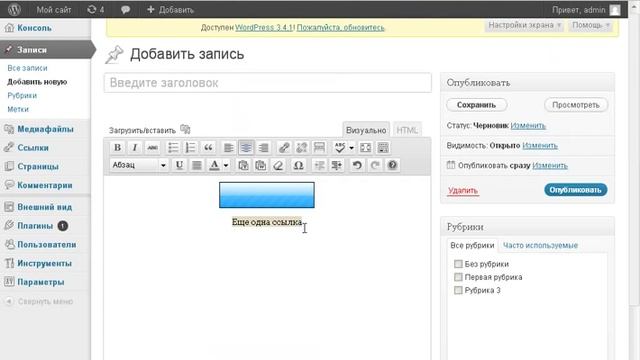This screenshot has height=360, width=640.
Task: Remove formatting with eraser icon
Action: tap(278, 165)
